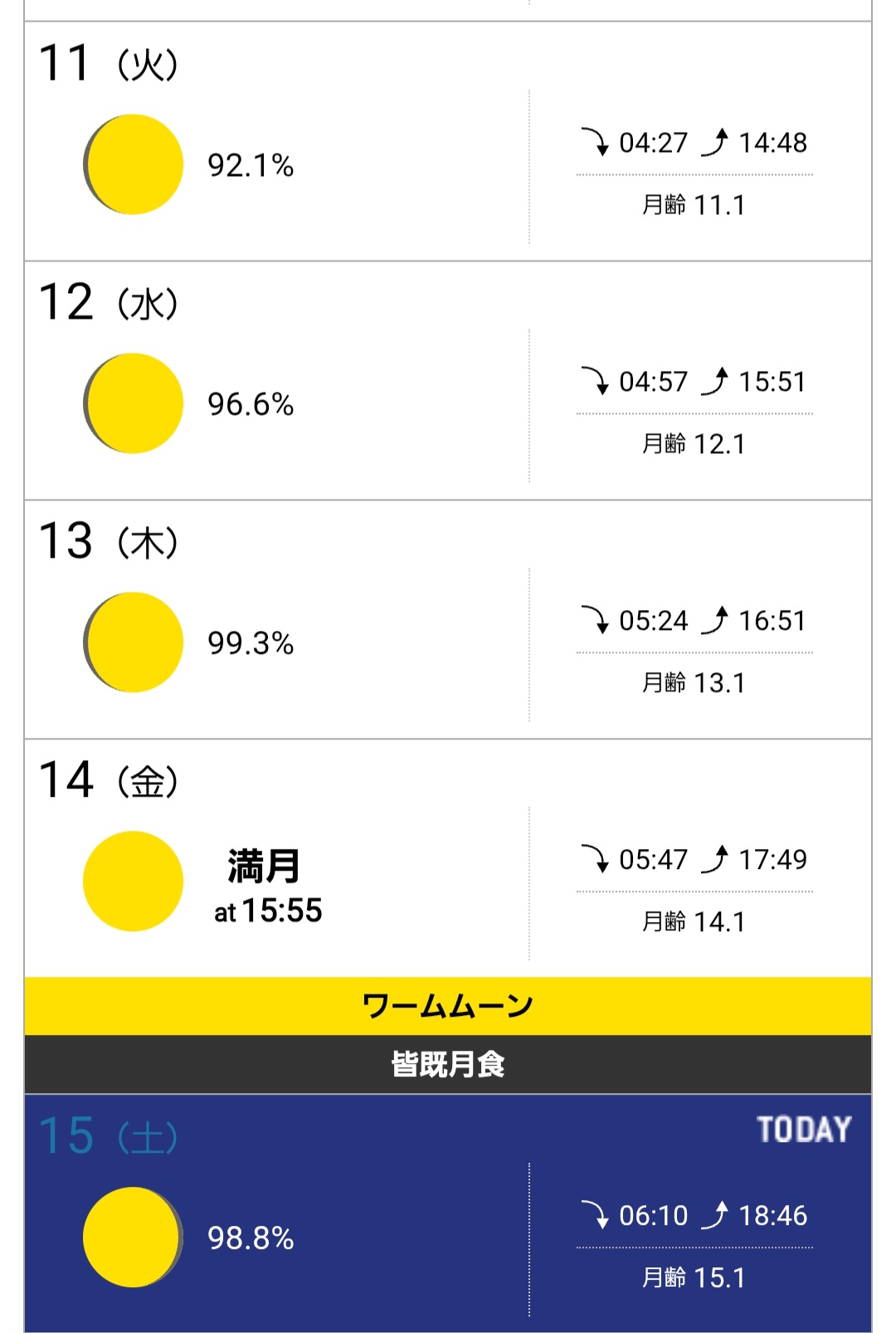Tap the moonset arrow icon beside 05:47
Image resolution: width=896 pixels, height=1333 pixels.
[x=595, y=859]
